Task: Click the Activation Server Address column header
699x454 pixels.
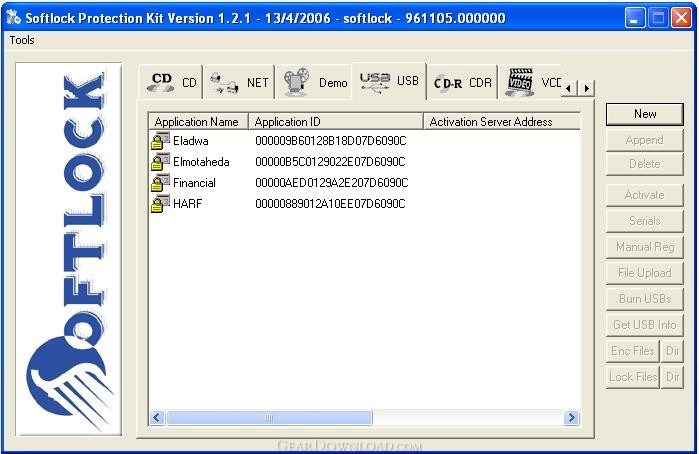Action: point(502,121)
